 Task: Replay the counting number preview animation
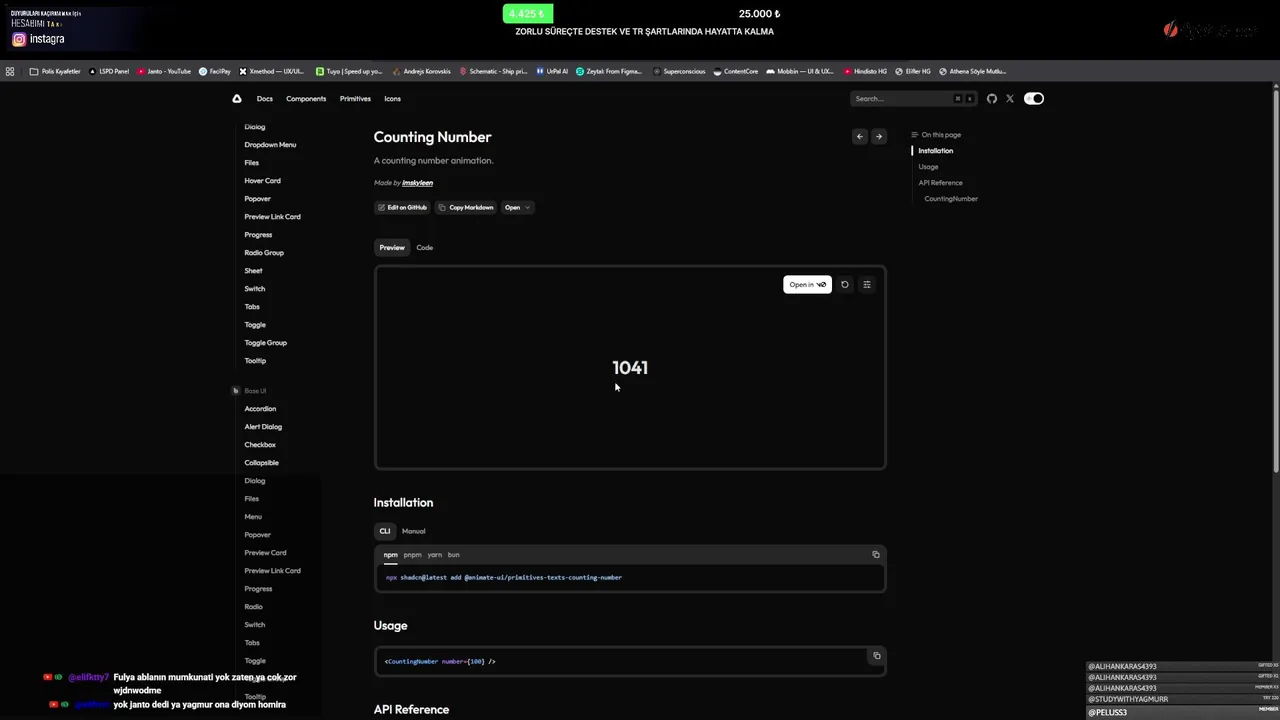845,284
